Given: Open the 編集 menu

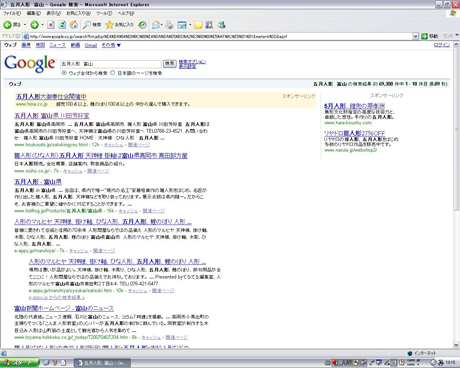Looking at the screenshot, I should 34,13.
